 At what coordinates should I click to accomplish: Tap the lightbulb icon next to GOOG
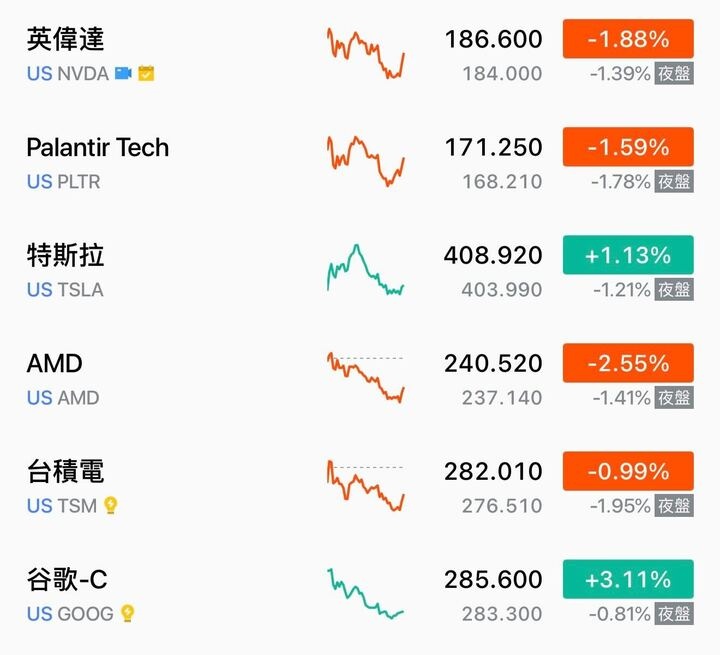(127, 613)
